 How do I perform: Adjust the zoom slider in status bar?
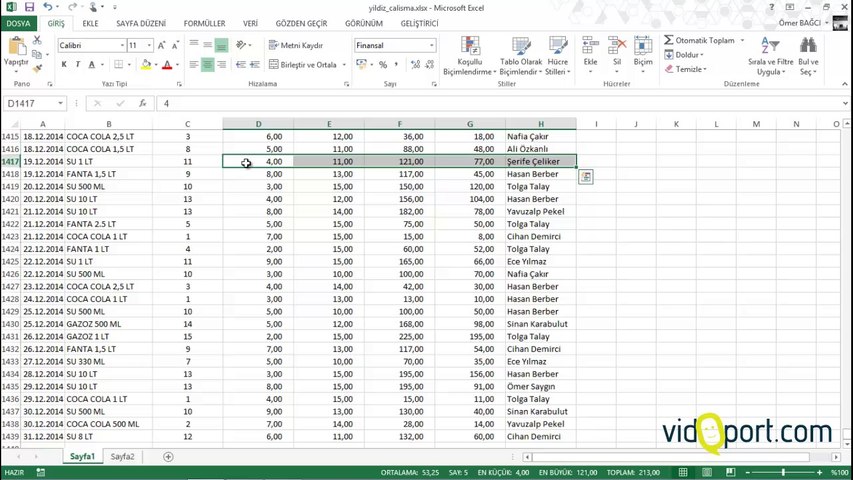783,472
